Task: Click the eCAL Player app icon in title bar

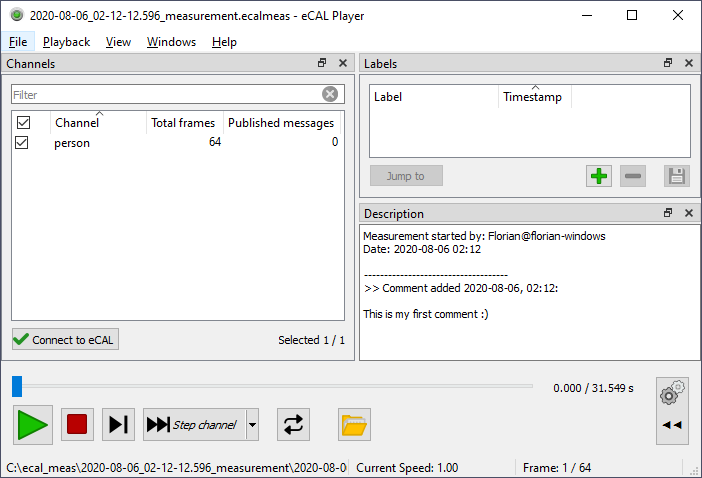Action: point(17,15)
